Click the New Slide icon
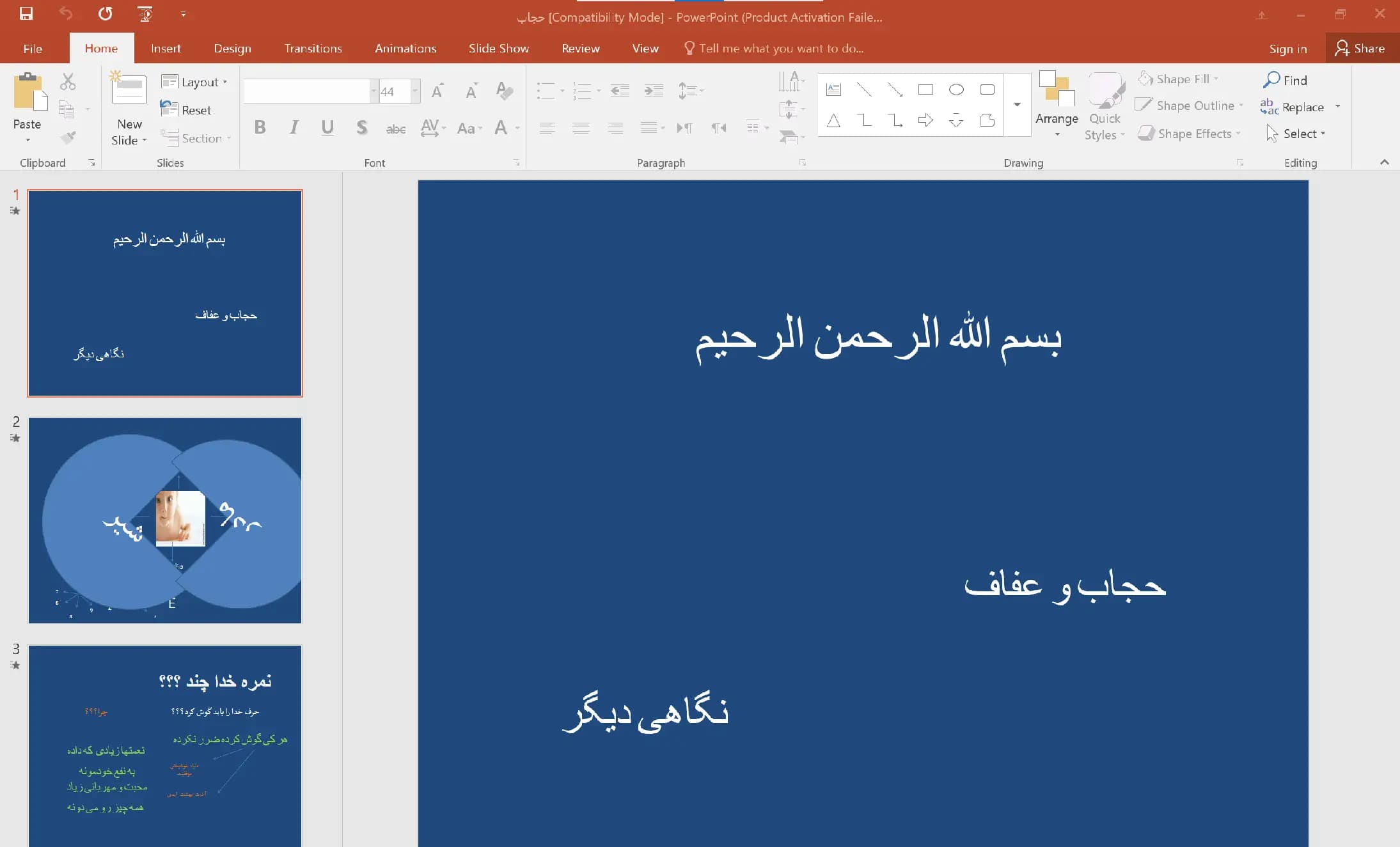This screenshot has height=847, width=1400. coord(129,88)
